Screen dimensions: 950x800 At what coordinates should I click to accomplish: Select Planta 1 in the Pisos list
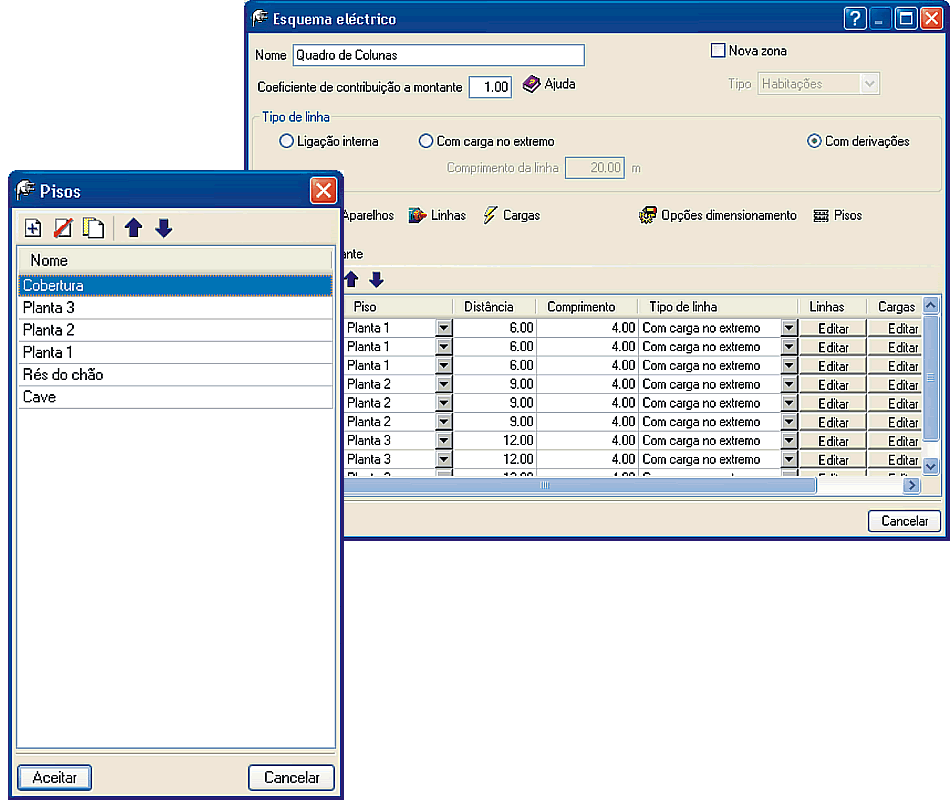tap(176, 353)
